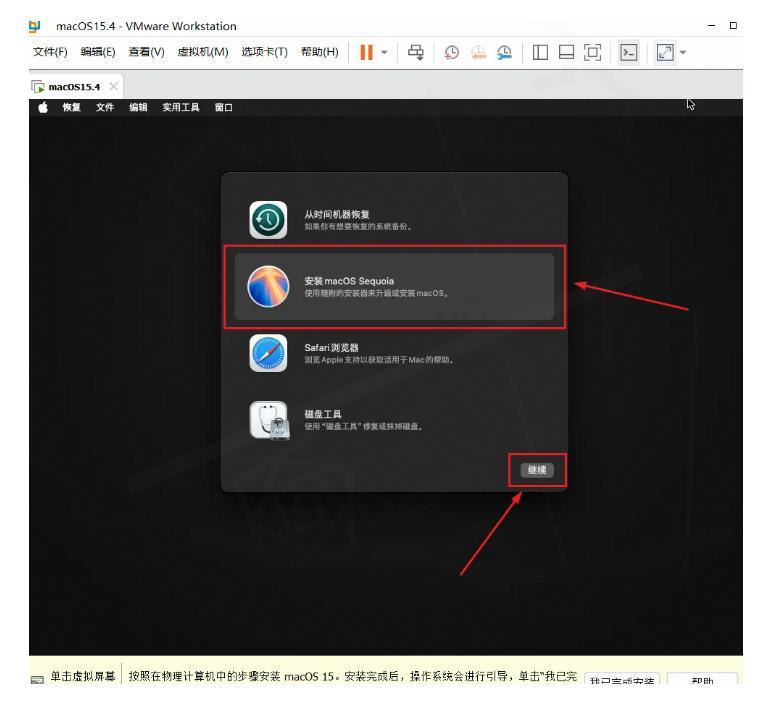The width and height of the screenshot is (772, 705).
Task: Toggle the library sidebar panel icon
Action: [x=540, y=52]
